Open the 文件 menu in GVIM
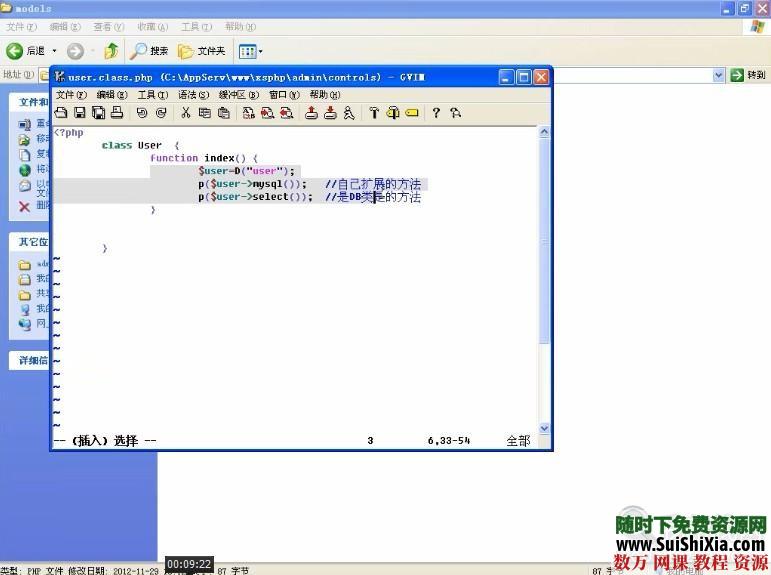The height and width of the screenshot is (575, 771). tap(71, 95)
